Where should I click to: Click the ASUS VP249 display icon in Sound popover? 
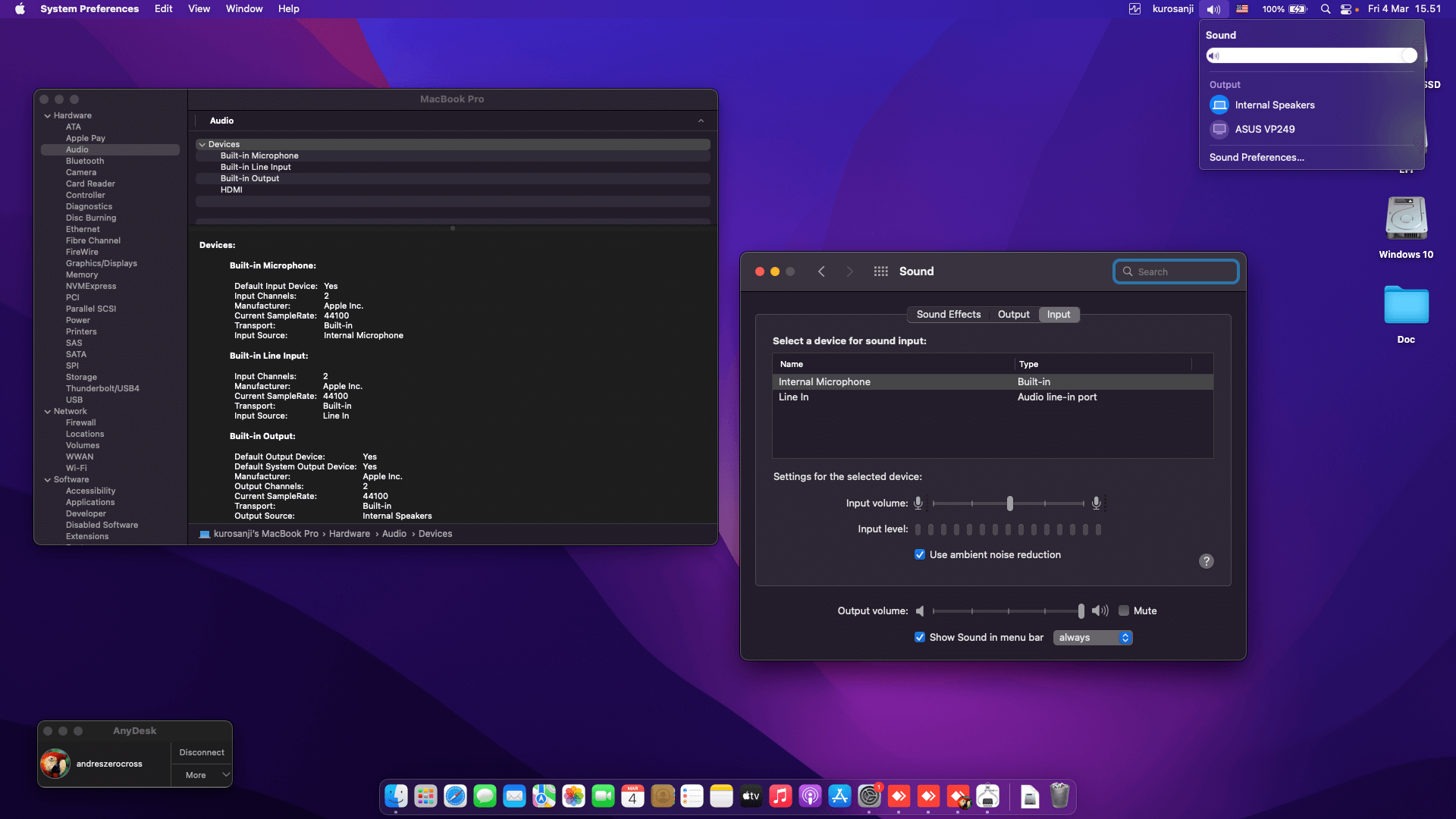click(1219, 129)
